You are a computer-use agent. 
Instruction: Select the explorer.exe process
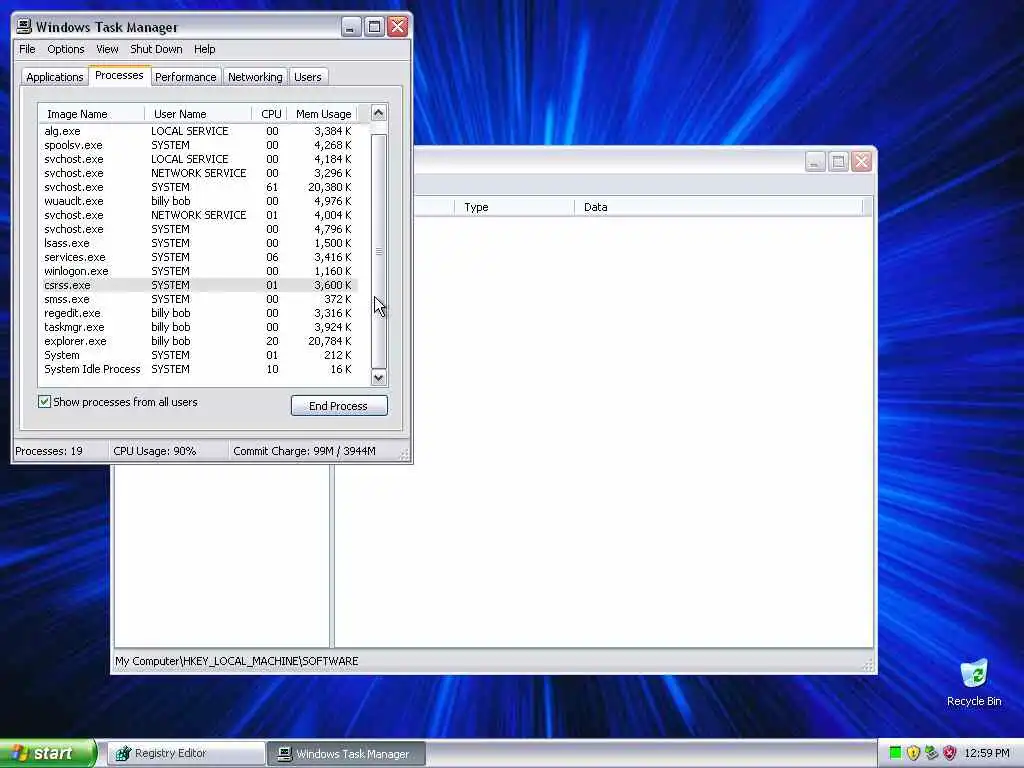coord(198,342)
